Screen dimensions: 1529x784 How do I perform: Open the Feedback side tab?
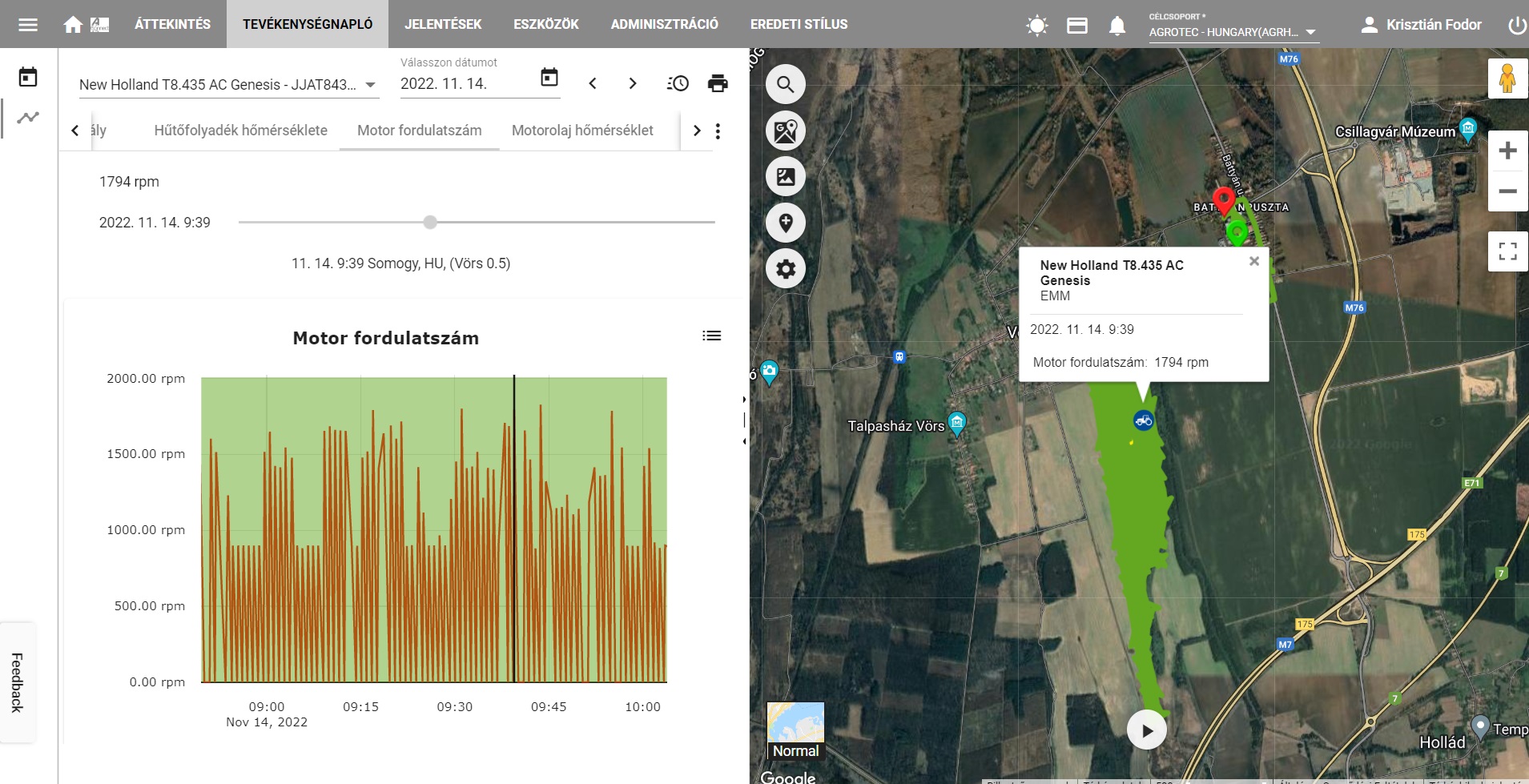tap(17, 683)
